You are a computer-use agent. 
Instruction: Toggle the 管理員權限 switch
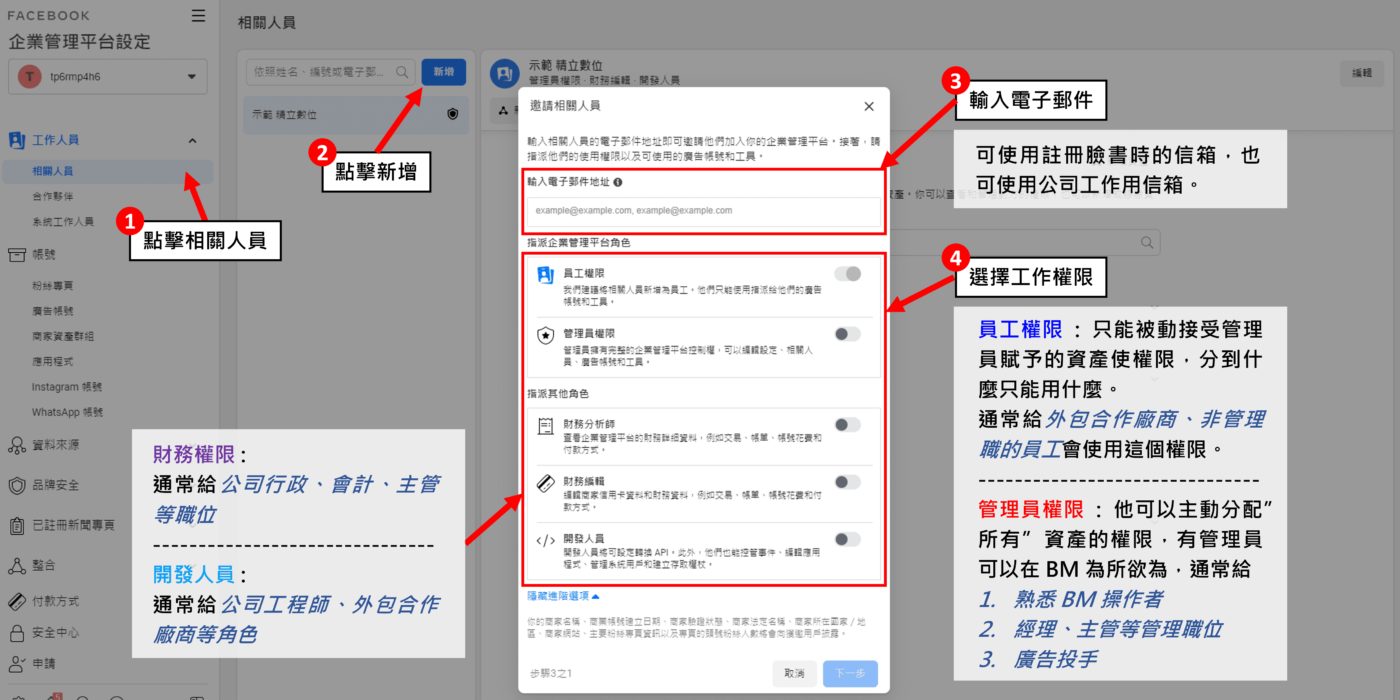point(847,334)
